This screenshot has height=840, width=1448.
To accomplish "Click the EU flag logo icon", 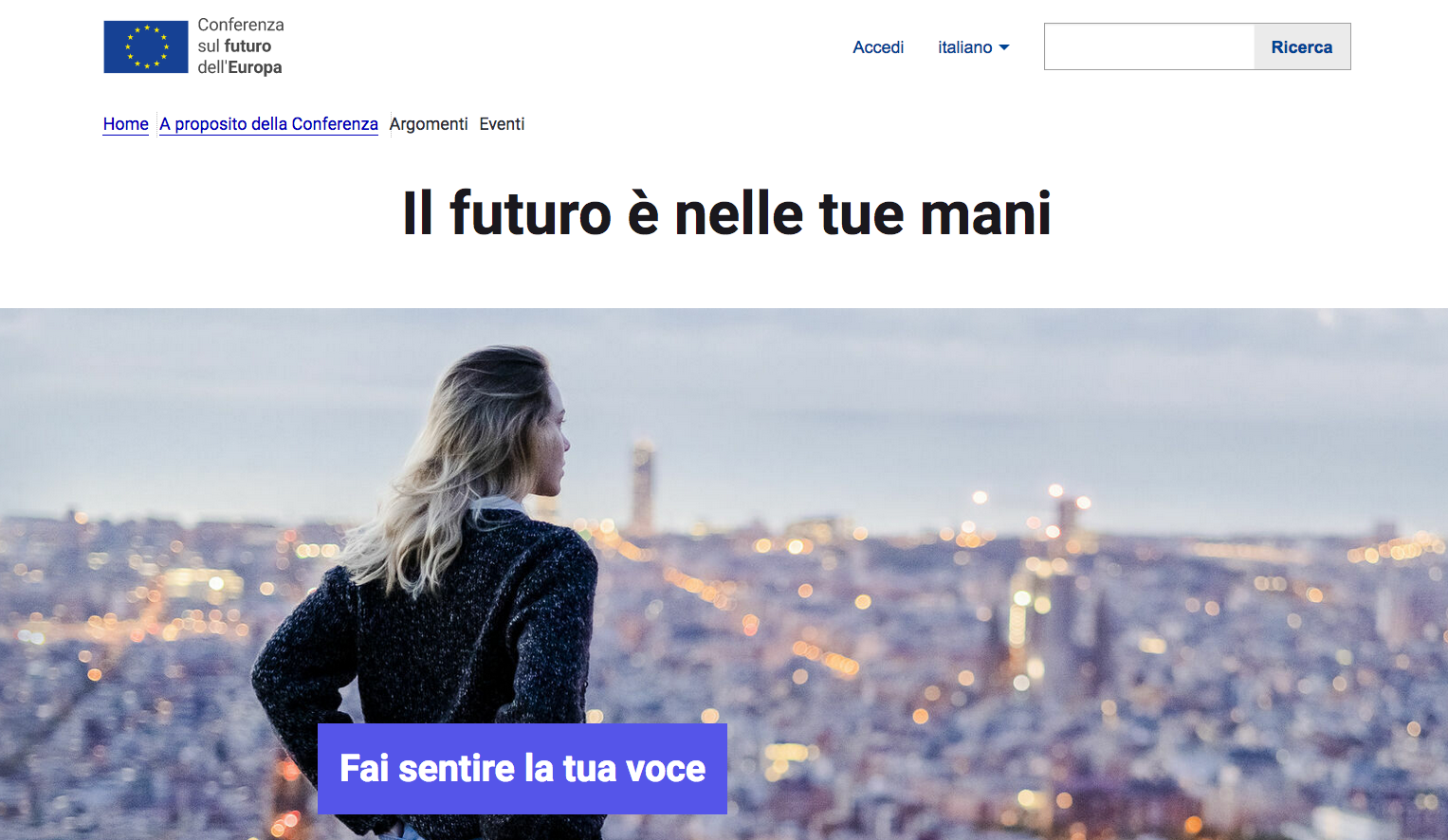I will (146, 46).
